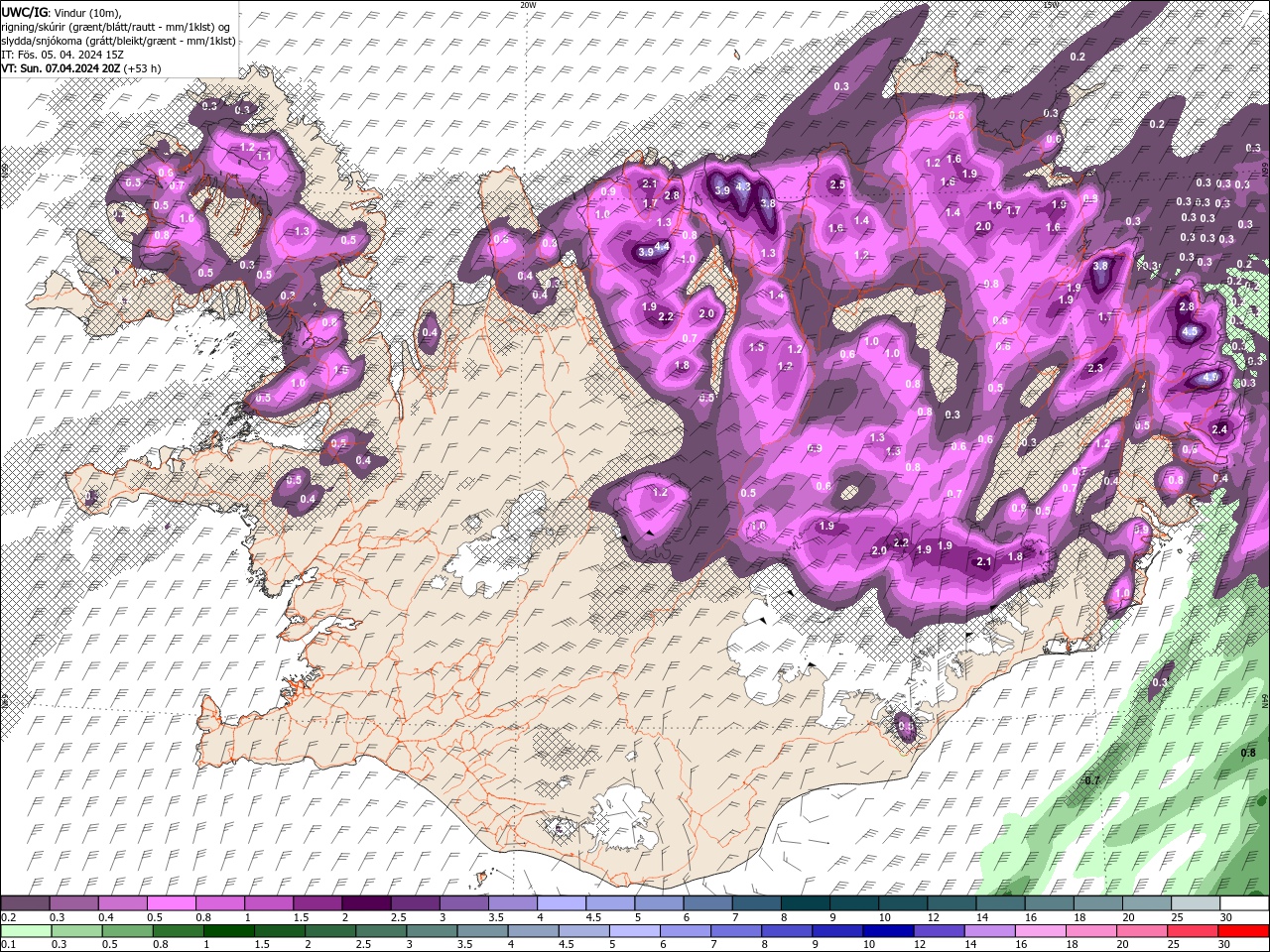Click the UWC/IG title text
This screenshot has height=952, width=1270.
(x=24, y=12)
